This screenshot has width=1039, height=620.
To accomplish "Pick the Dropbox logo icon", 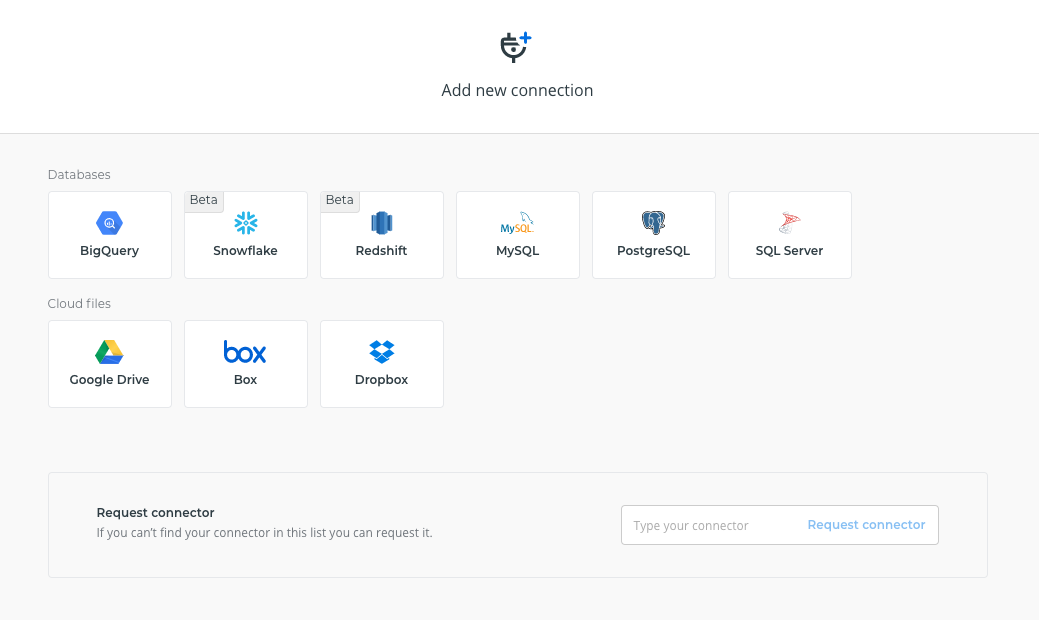I will tap(382, 352).
